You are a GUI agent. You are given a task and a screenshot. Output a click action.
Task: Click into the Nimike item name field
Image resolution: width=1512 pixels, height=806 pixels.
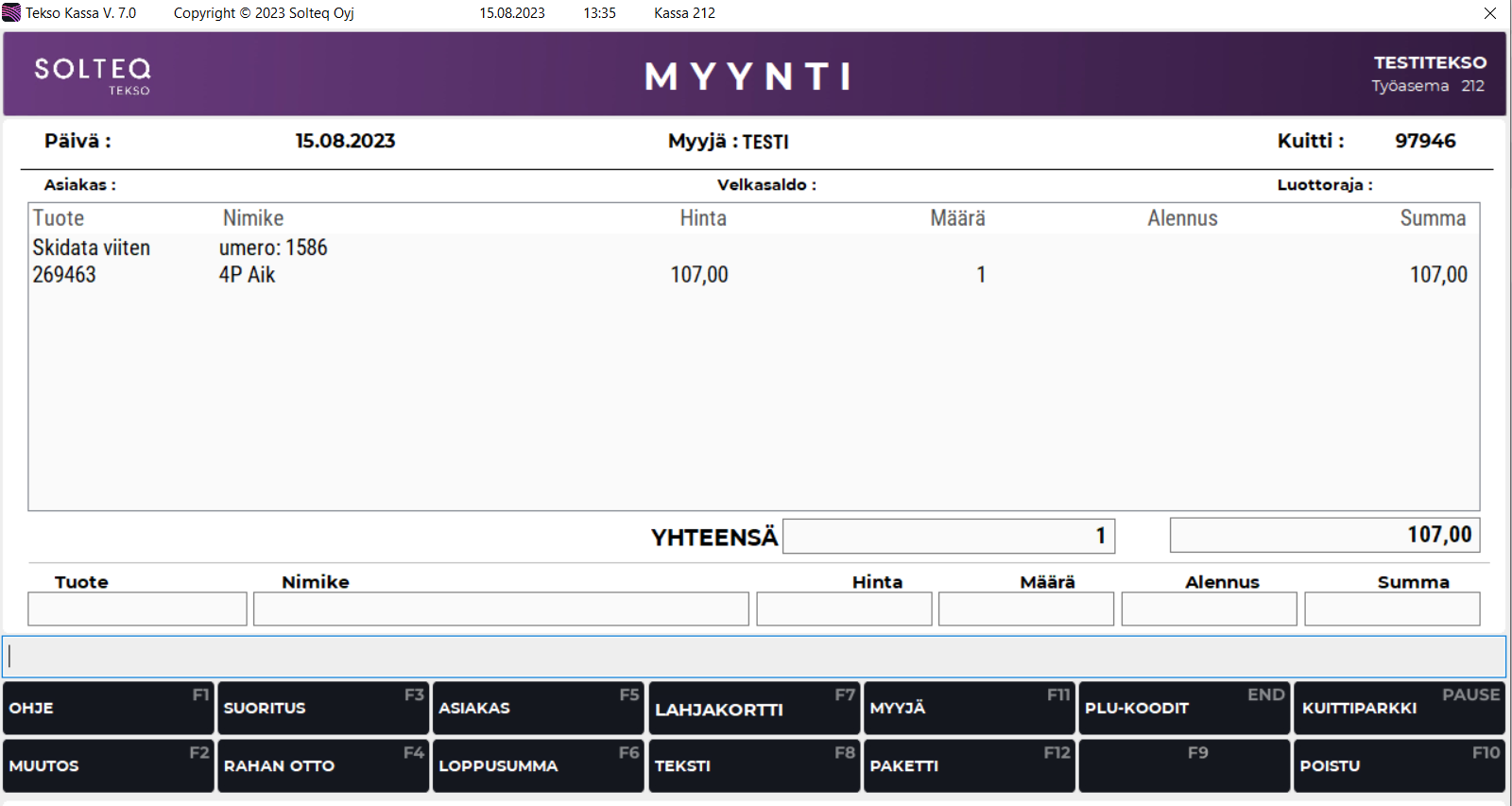tap(501, 609)
